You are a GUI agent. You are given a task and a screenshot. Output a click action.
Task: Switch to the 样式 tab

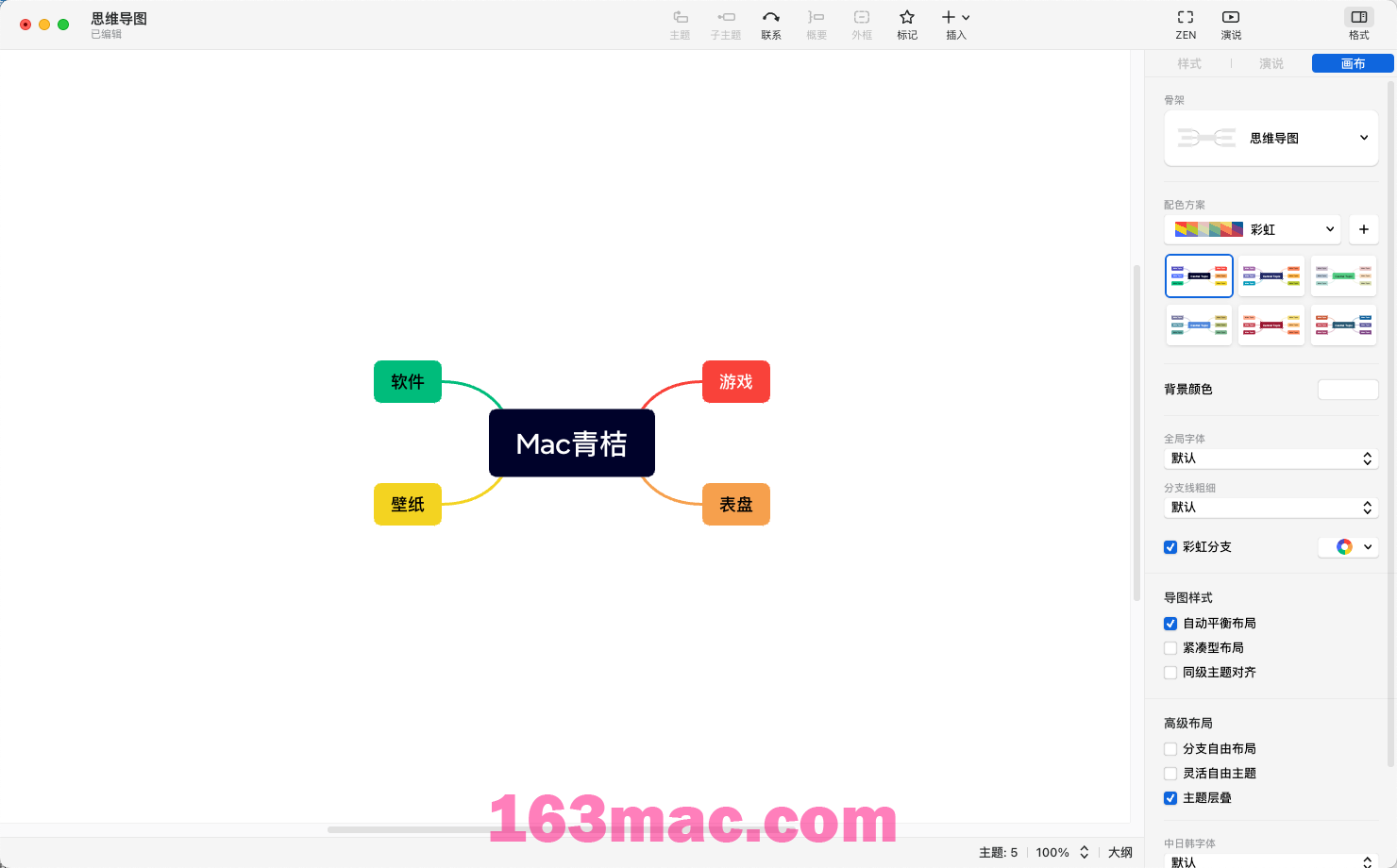coord(1189,63)
